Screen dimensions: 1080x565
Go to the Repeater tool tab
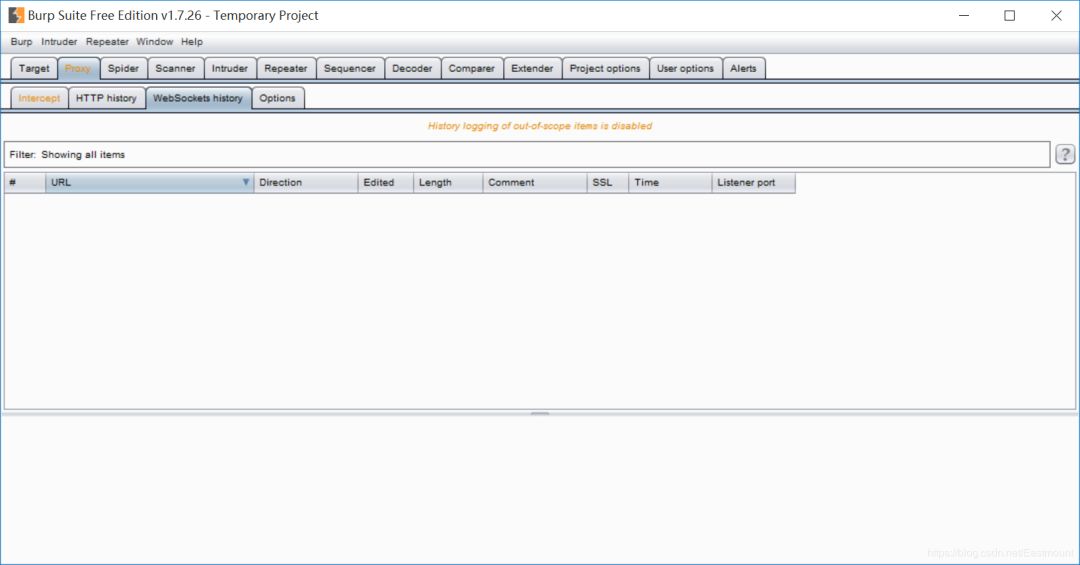pos(286,68)
